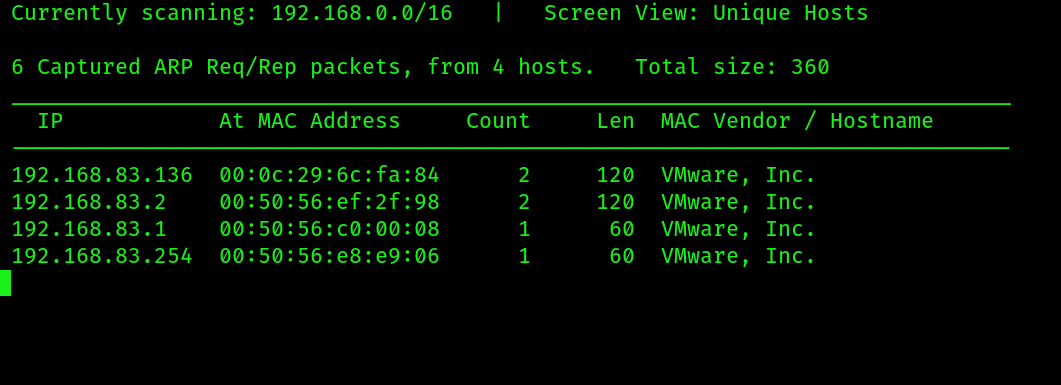Click the green terminal cursor block
The width and height of the screenshot is (1061, 385).
click(5, 283)
